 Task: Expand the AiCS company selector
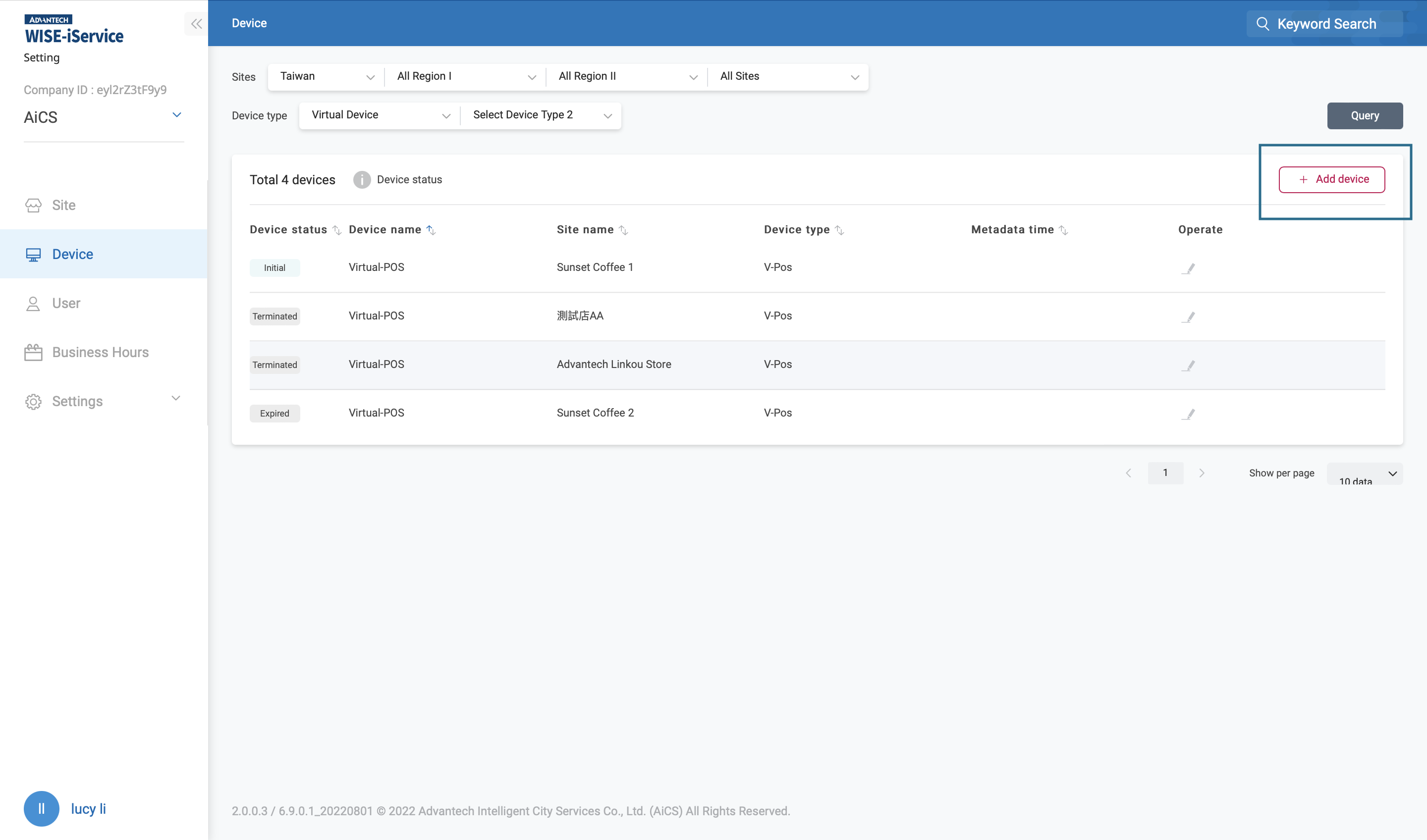click(176, 115)
